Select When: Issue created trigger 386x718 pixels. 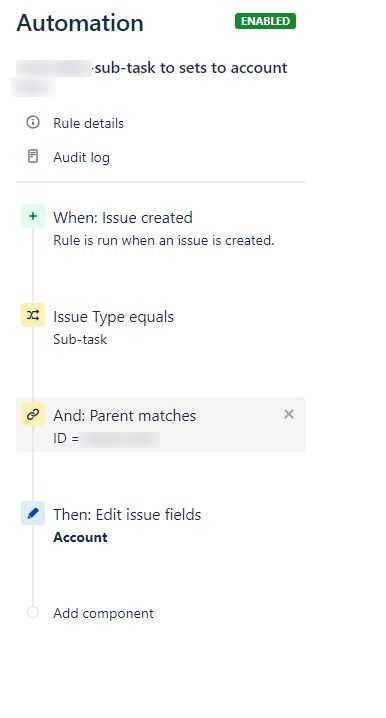coord(123,218)
